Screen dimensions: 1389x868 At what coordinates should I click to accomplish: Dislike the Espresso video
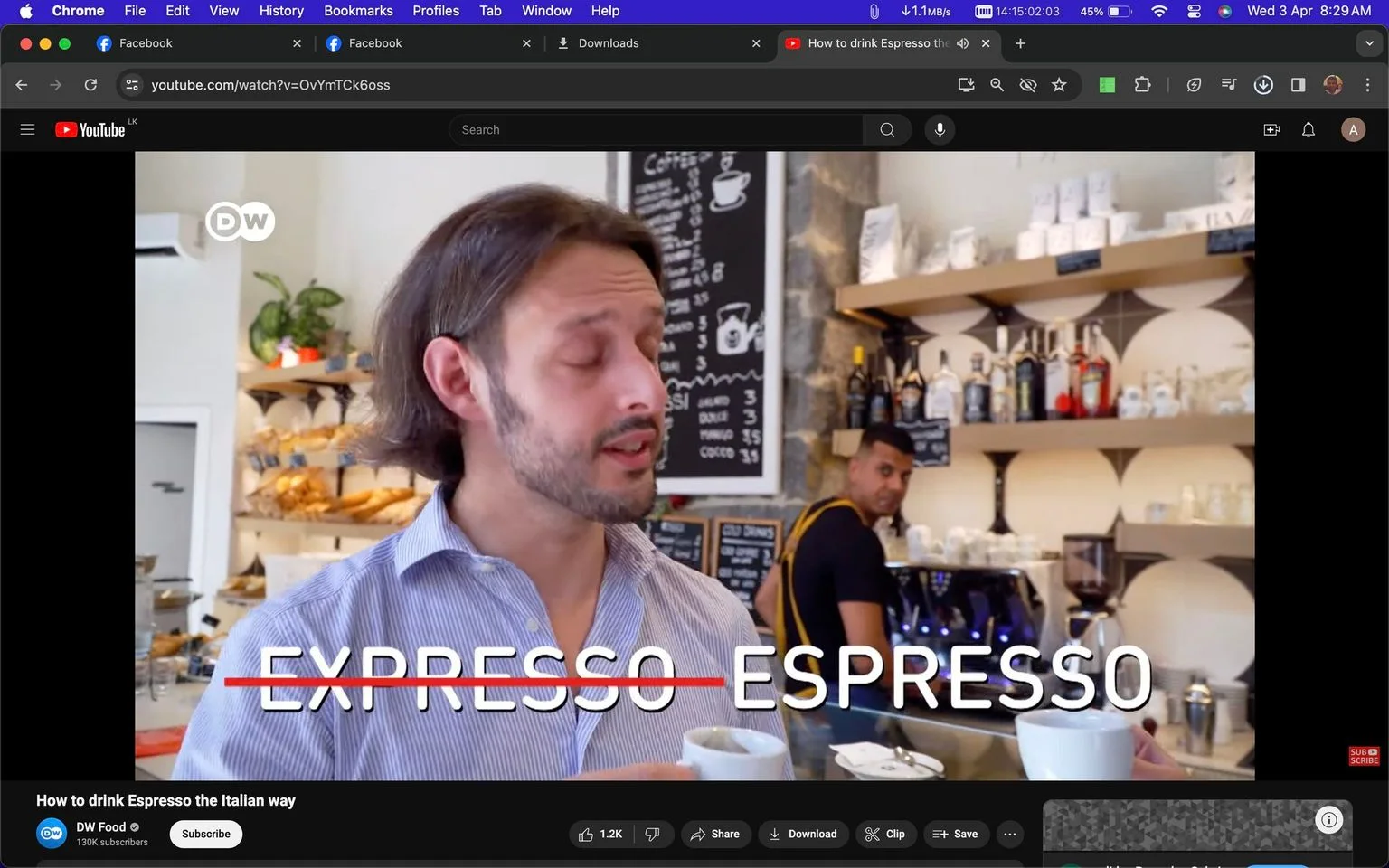tap(653, 834)
